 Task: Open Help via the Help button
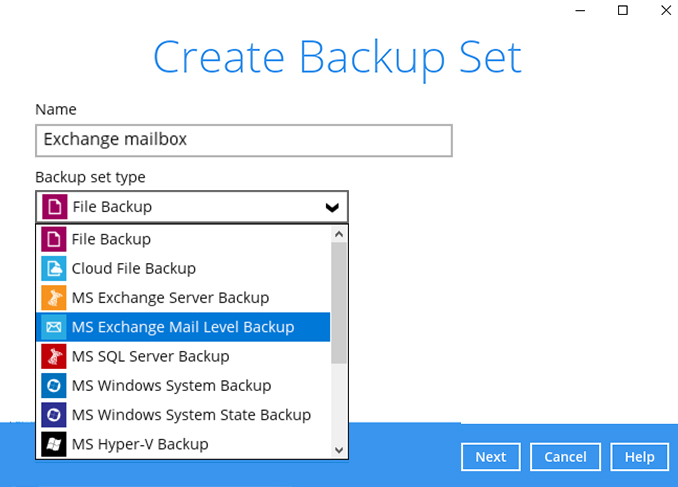pyautogui.click(x=640, y=457)
